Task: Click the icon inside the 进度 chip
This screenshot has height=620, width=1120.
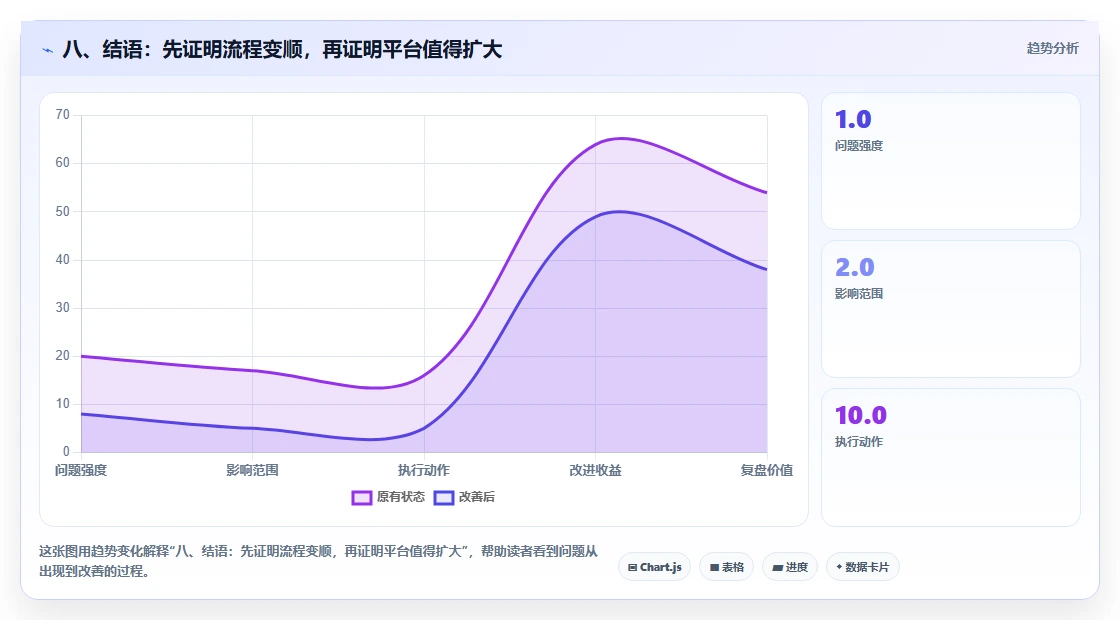Action: pos(778,568)
